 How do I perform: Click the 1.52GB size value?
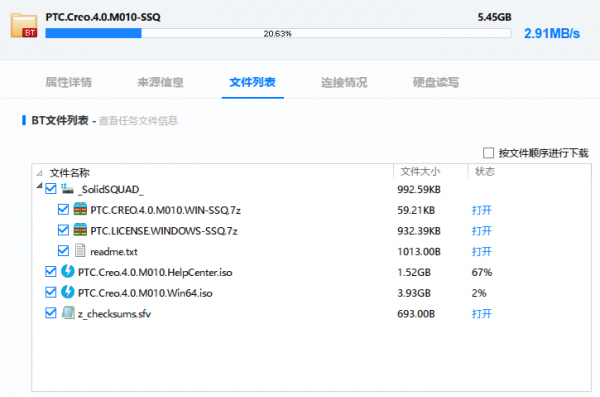pyautogui.click(x=414, y=272)
